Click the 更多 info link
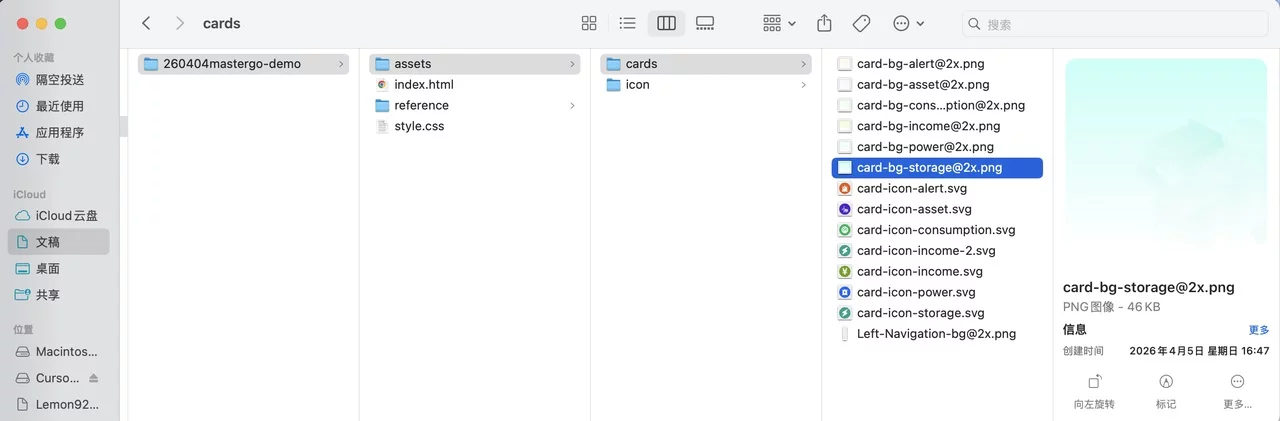The image size is (1280, 421). (1258, 330)
